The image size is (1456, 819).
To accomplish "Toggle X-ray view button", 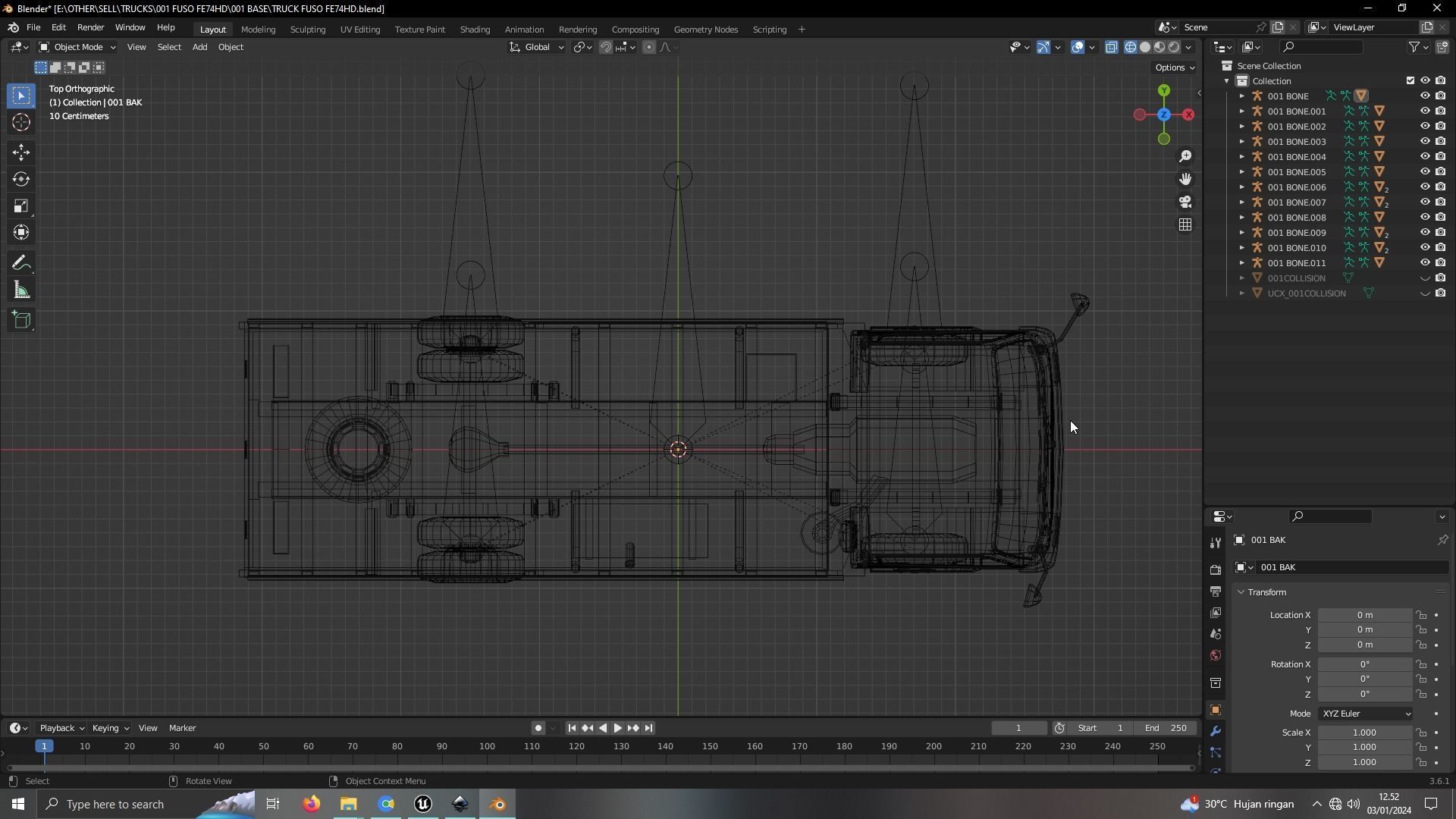I will coord(1112,47).
